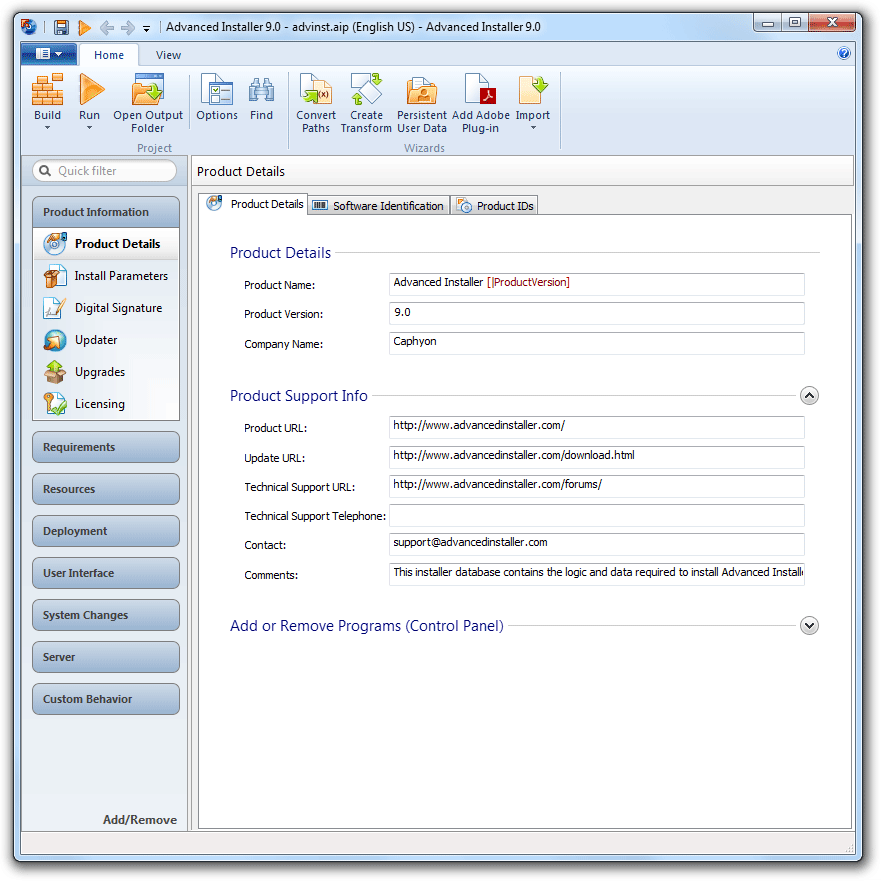Viewport: 881px width, 881px height.
Task: Click the Back navigation arrow
Action: (107, 27)
